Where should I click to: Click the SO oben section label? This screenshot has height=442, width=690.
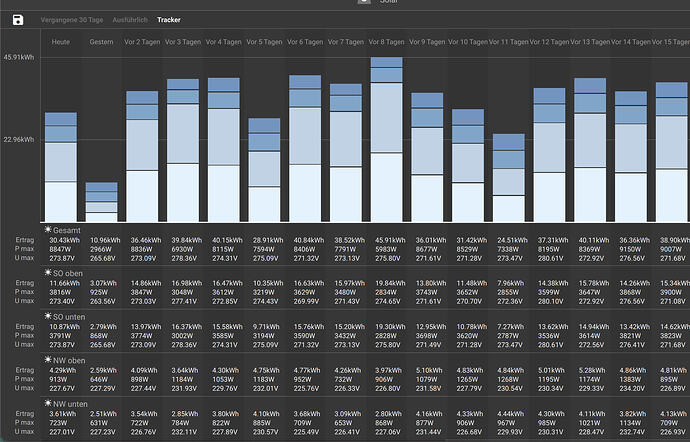pyautogui.click(x=68, y=273)
